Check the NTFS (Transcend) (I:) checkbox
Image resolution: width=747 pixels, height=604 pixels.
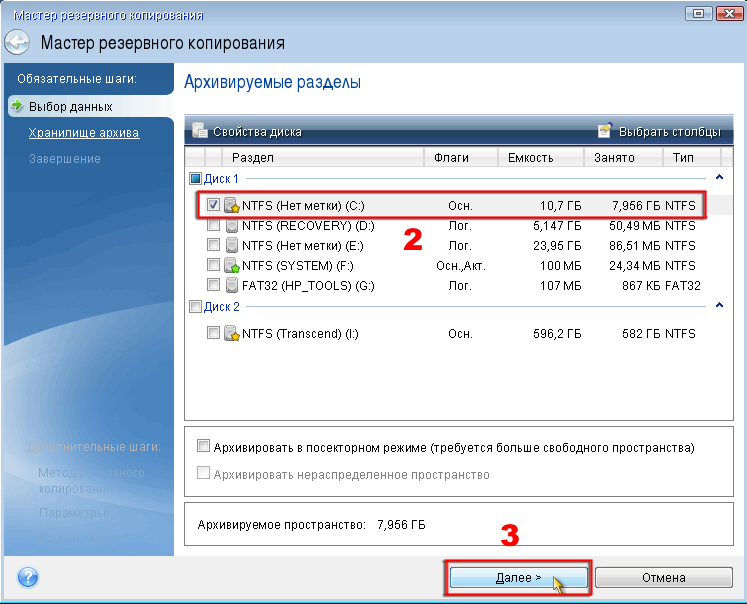pyautogui.click(x=213, y=332)
